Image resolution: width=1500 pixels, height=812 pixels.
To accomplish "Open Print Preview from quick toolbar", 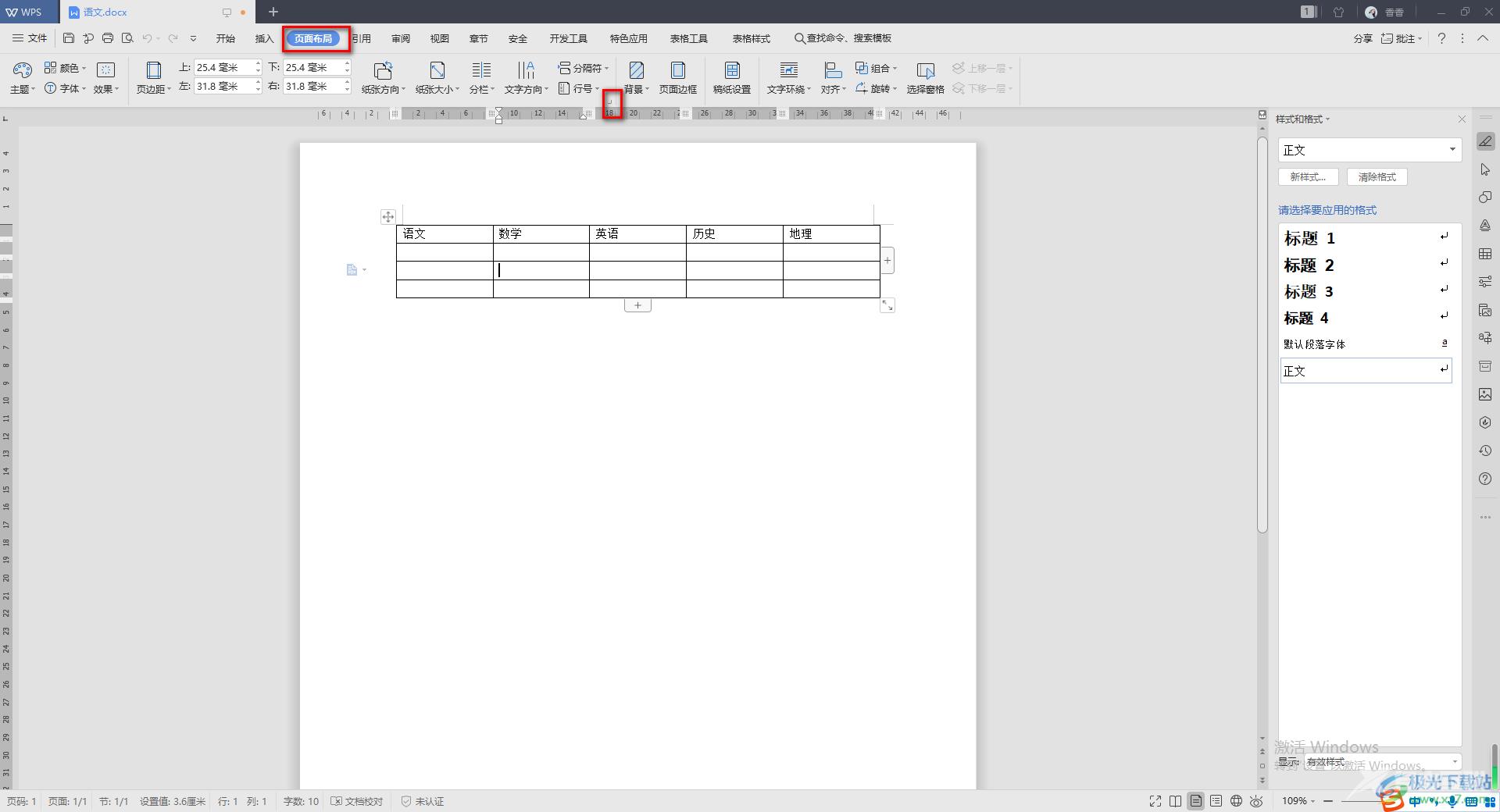I will (127, 38).
